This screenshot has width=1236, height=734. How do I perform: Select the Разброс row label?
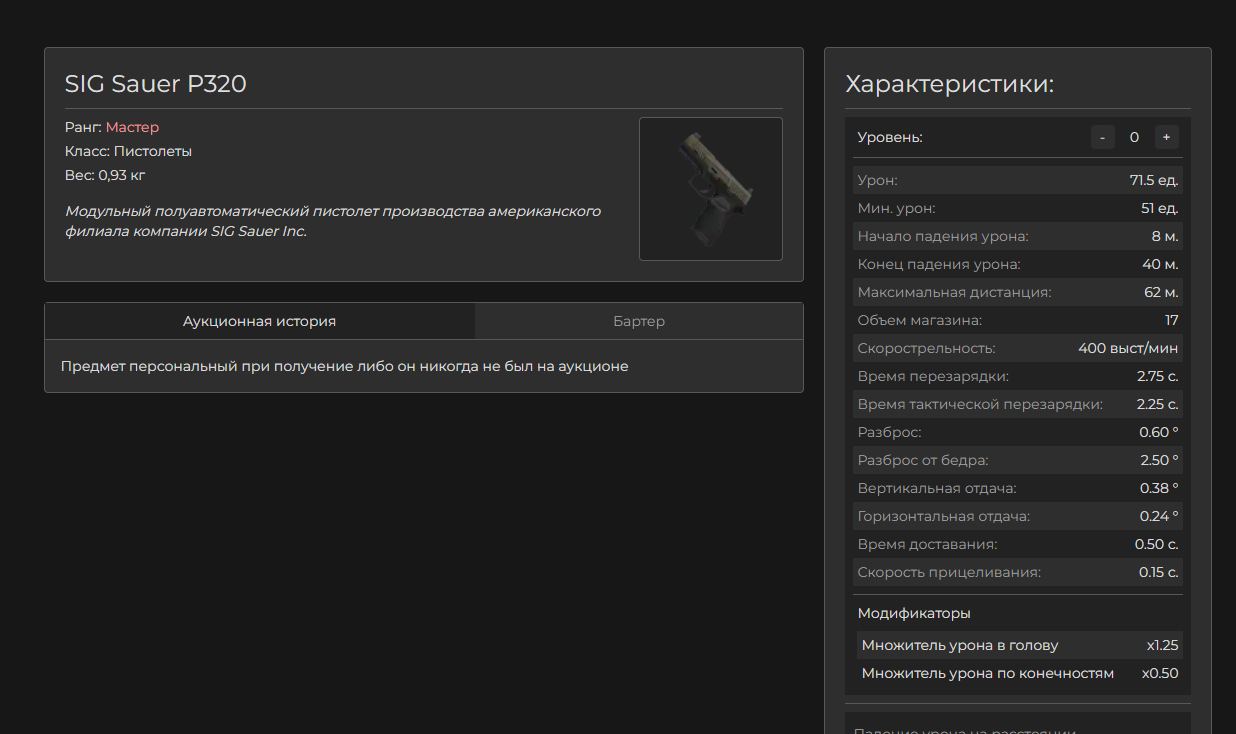[x=889, y=432]
